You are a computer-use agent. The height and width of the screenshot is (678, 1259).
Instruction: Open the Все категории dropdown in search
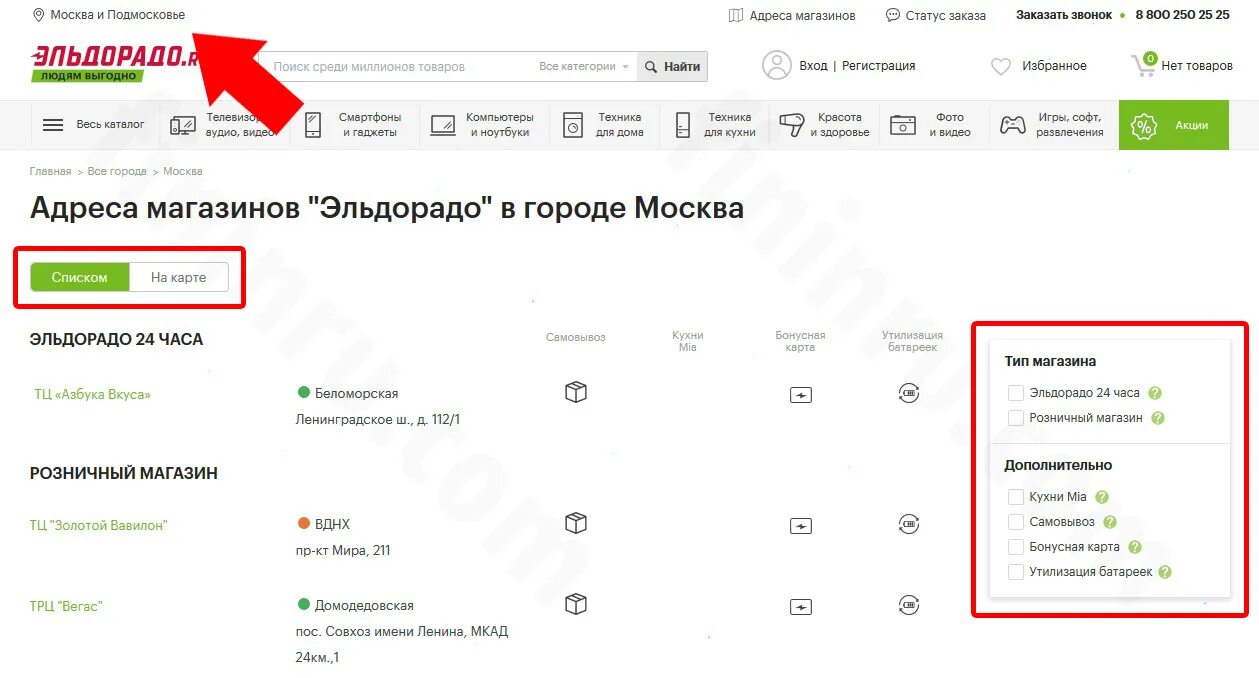pyautogui.click(x=584, y=66)
